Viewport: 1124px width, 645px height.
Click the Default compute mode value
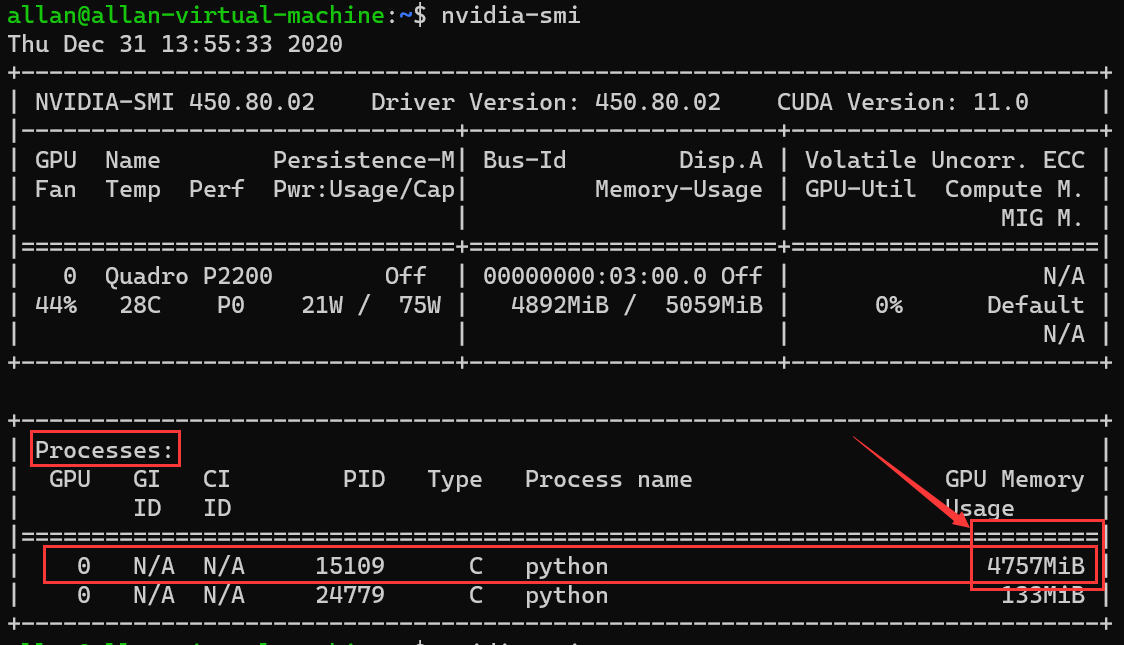pos(1035,305)
